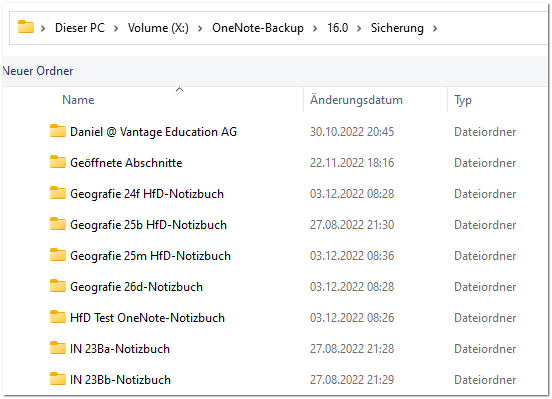Sort by the Typ column header
552x399 pixels.
[x=463, y=101]
